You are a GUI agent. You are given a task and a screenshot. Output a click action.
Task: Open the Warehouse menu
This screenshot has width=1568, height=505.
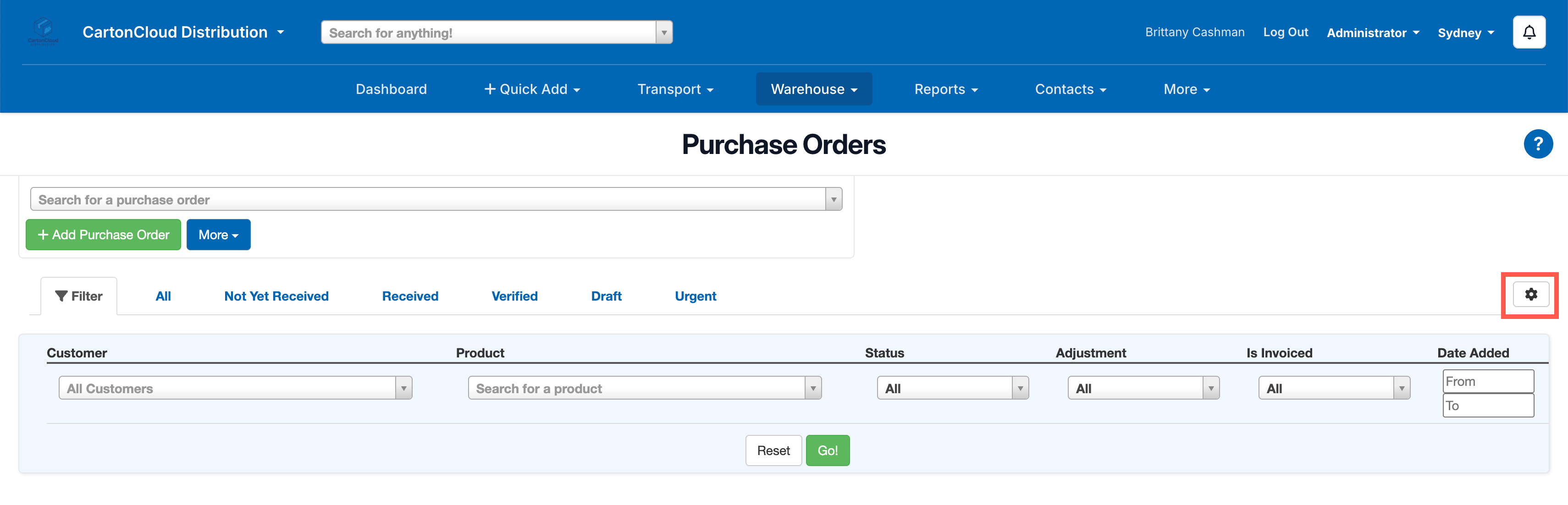click(813, 89)
